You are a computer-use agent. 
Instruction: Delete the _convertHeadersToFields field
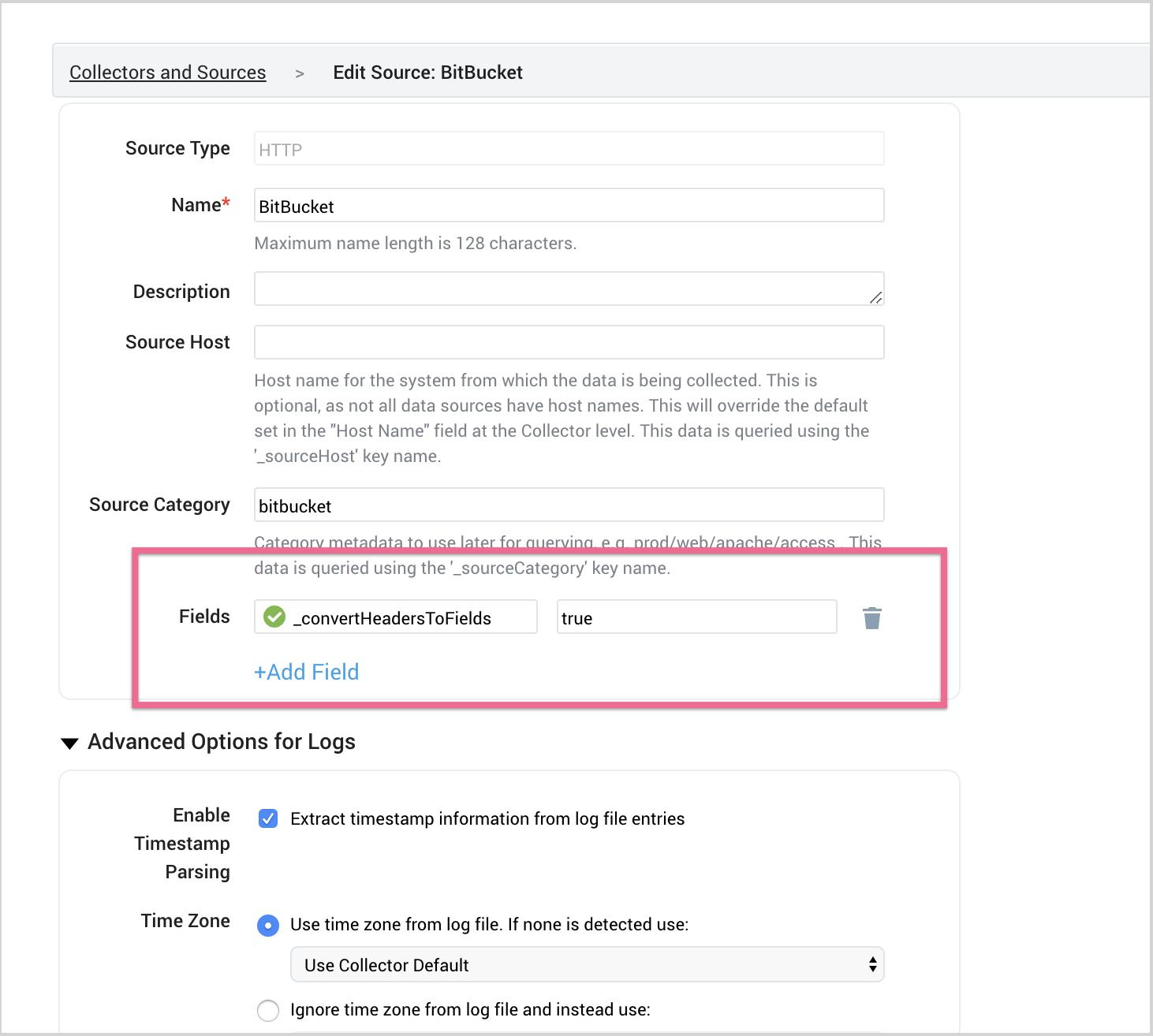point(871,617)
